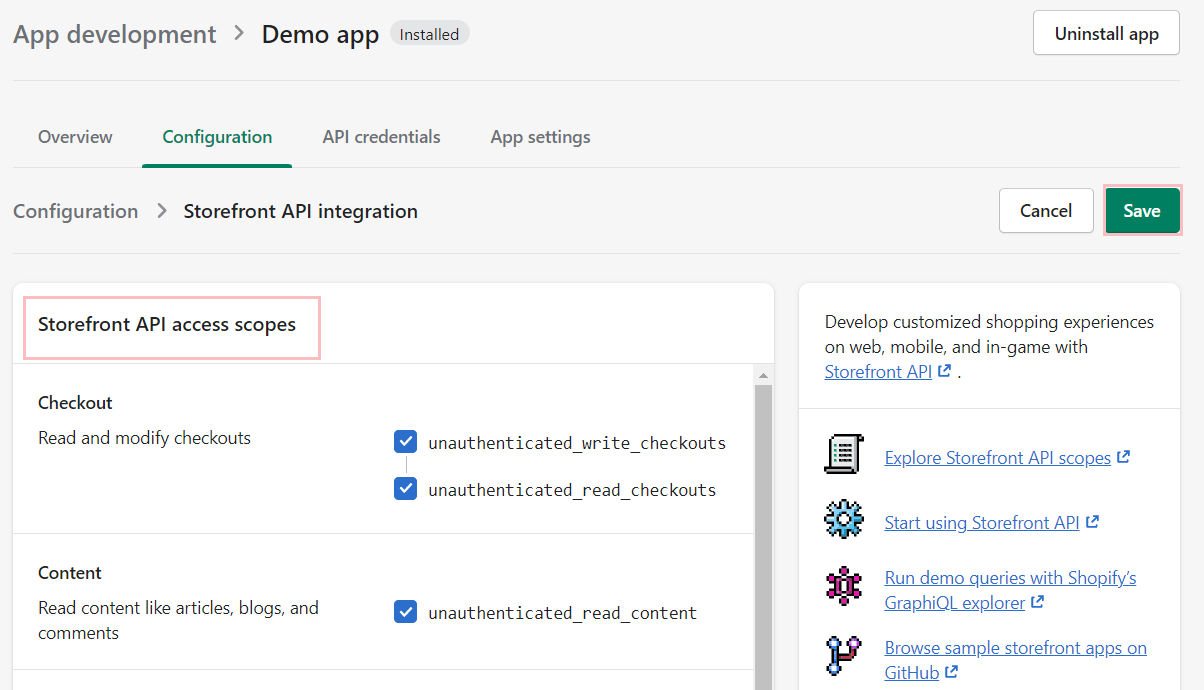The width and height of the screenshot is (1204, 690).
Task: Click the Read and modify checkouts description
Action: (145, 438)
